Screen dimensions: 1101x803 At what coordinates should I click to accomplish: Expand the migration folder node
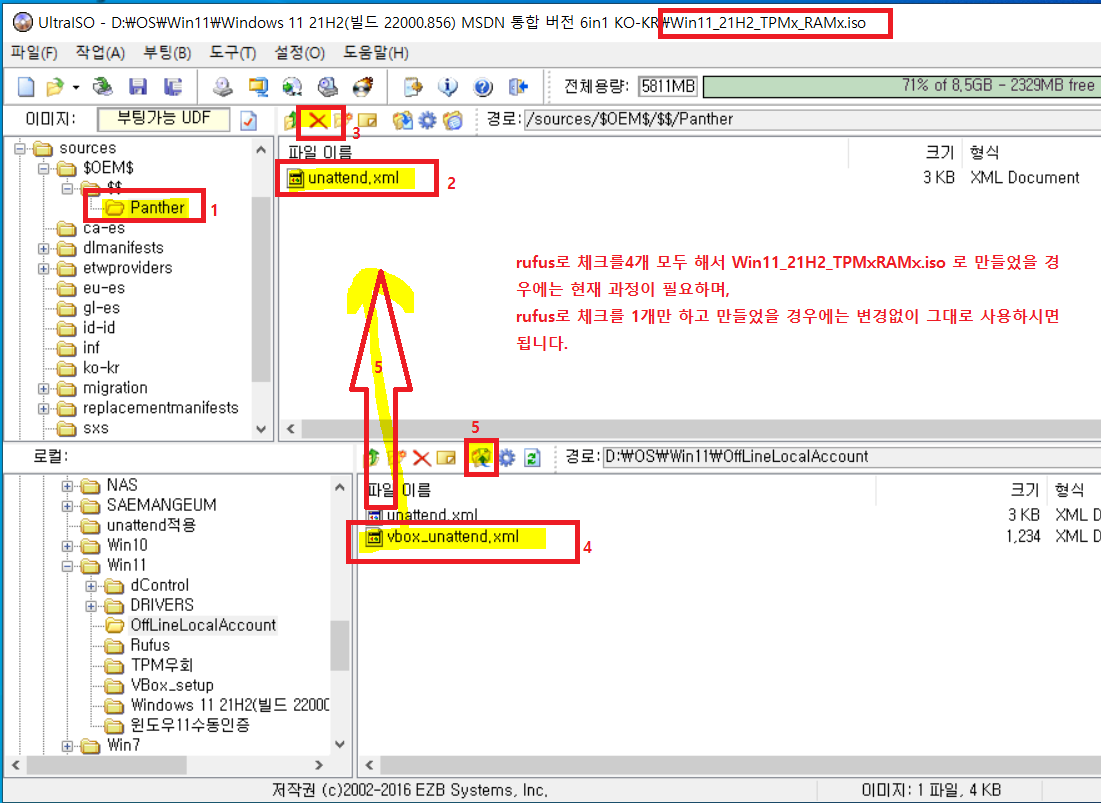pyautogui.click(x=44, y=388)
